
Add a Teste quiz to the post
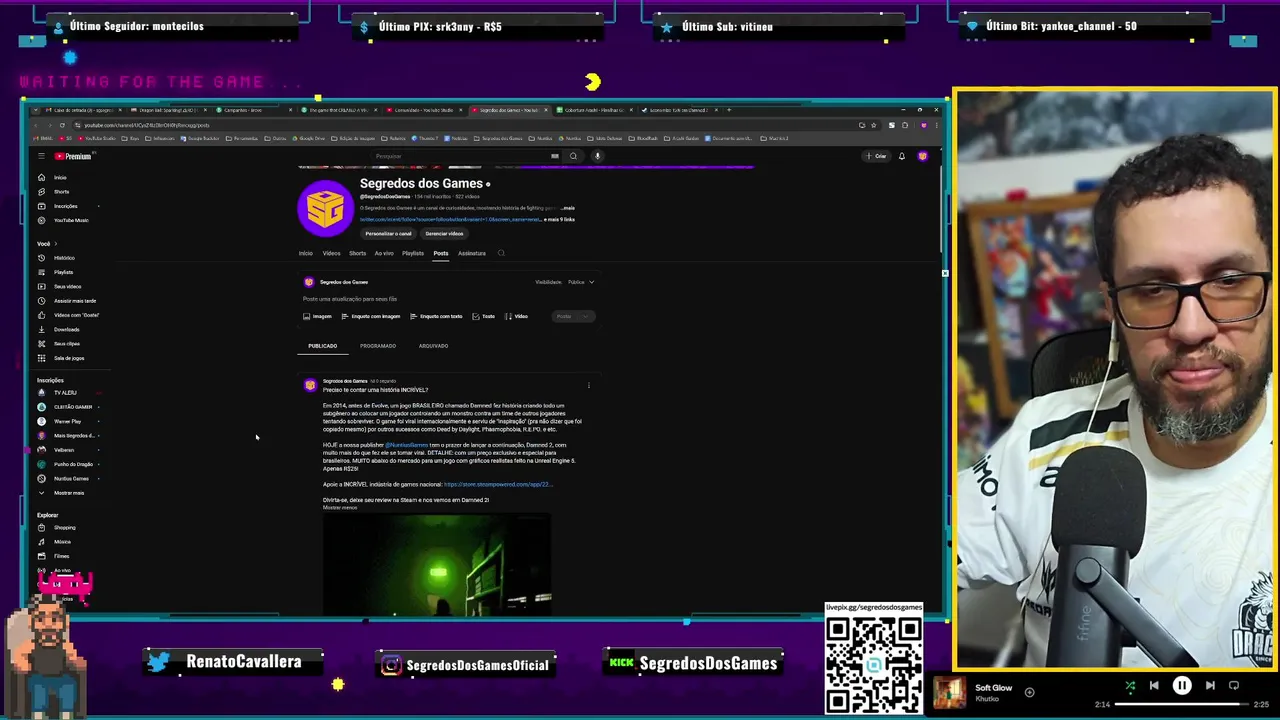coord(484,316)
